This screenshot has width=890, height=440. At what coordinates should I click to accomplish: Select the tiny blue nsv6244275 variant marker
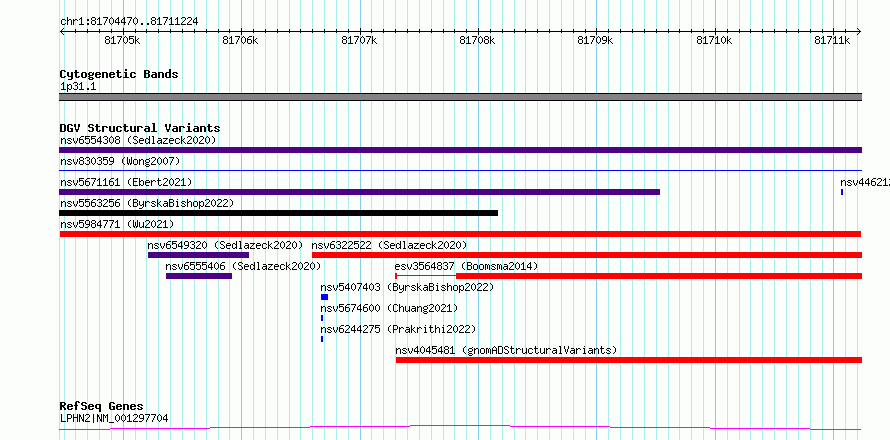(x=322, y=339)
